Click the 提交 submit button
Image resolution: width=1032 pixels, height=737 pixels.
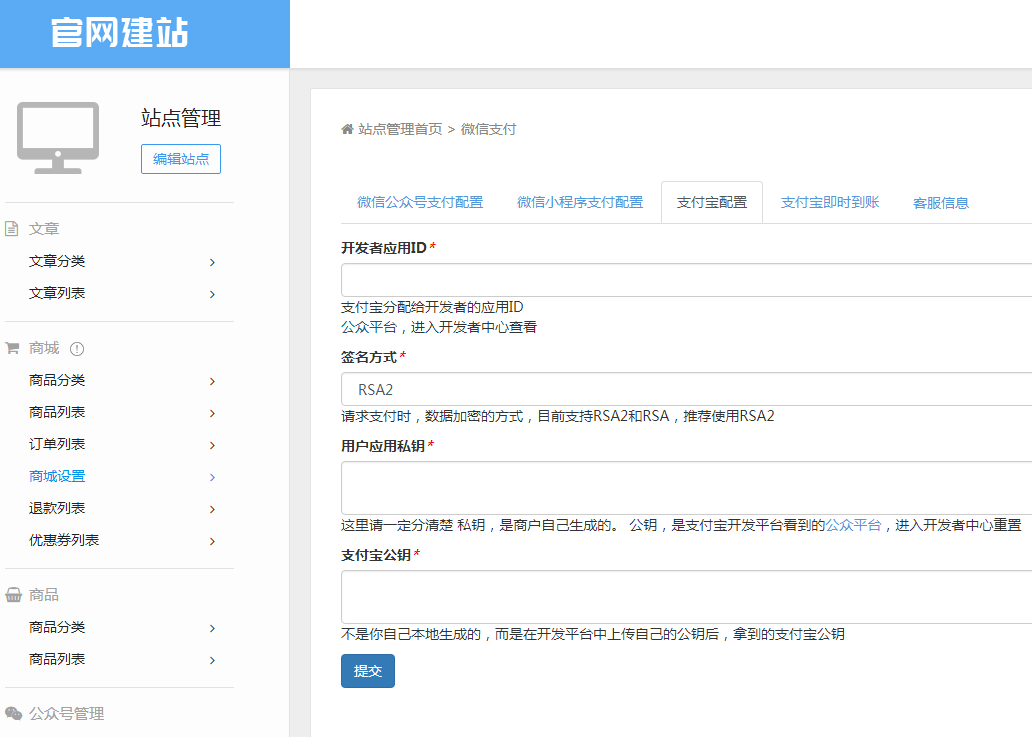(x=367, y=671)
